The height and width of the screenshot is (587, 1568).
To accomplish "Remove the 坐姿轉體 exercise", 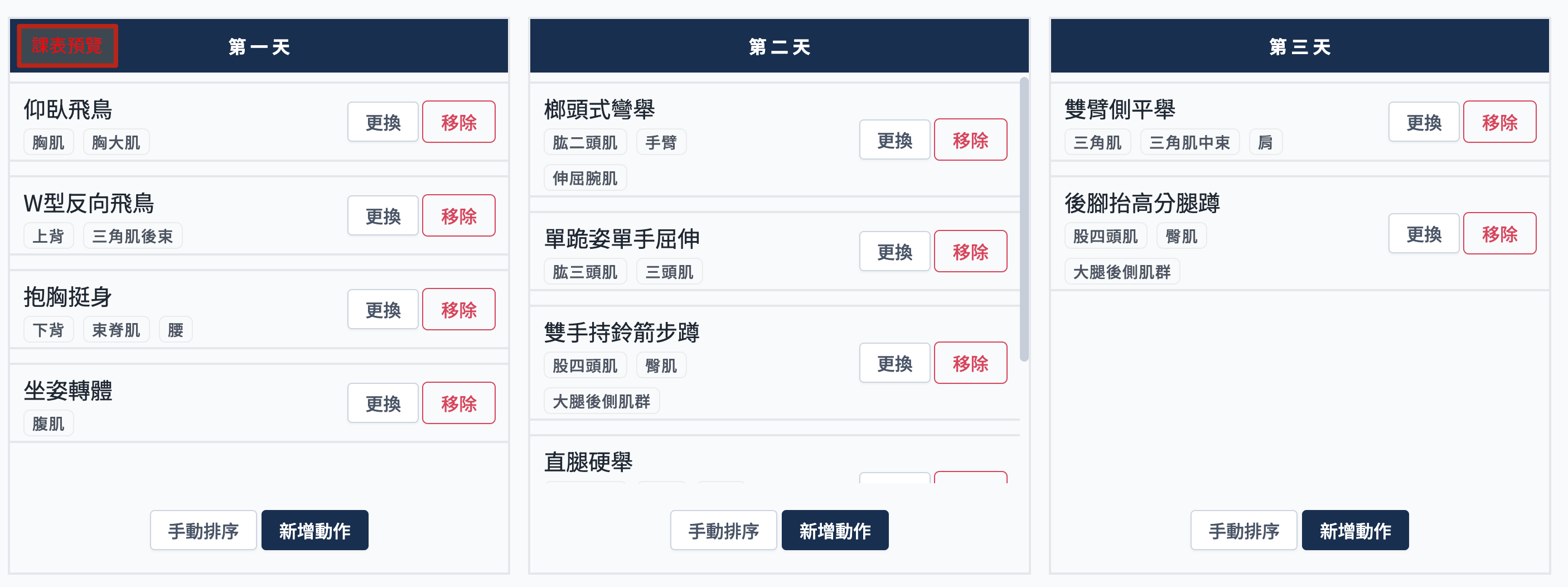I will 458,403.
